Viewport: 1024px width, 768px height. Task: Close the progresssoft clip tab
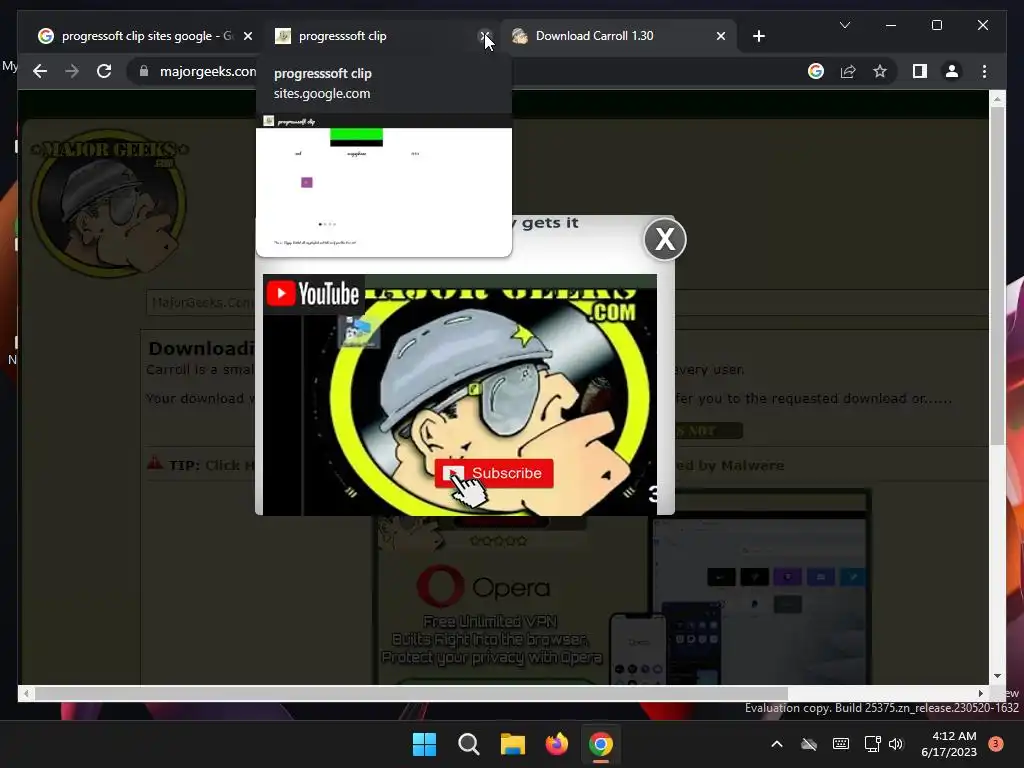(485, 36)
